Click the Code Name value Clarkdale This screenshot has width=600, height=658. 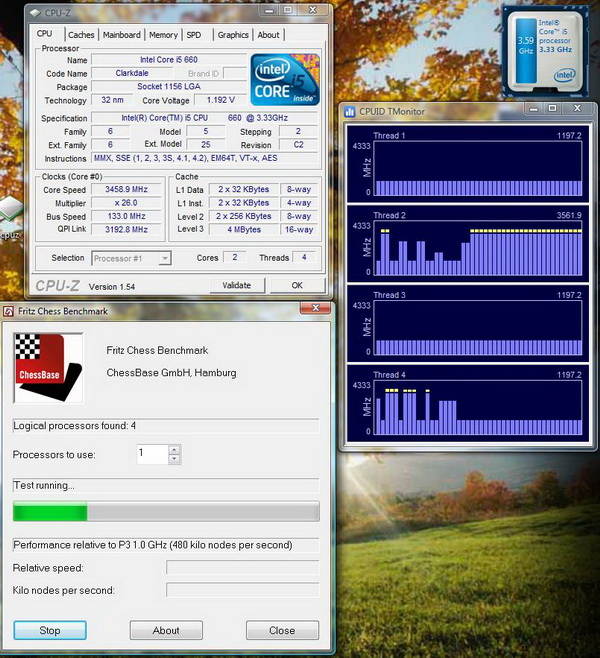click(132, 73)
